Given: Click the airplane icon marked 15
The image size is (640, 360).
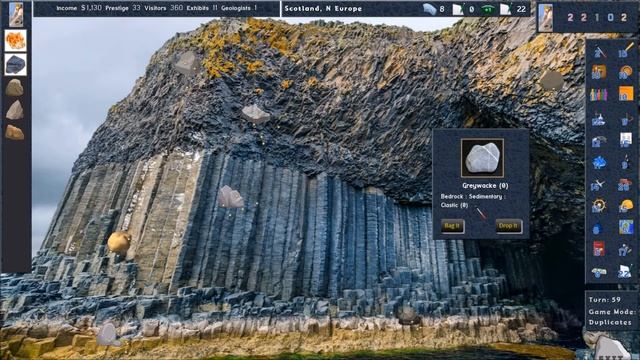Looking at the screenshot, I should (x=598, y=184).
